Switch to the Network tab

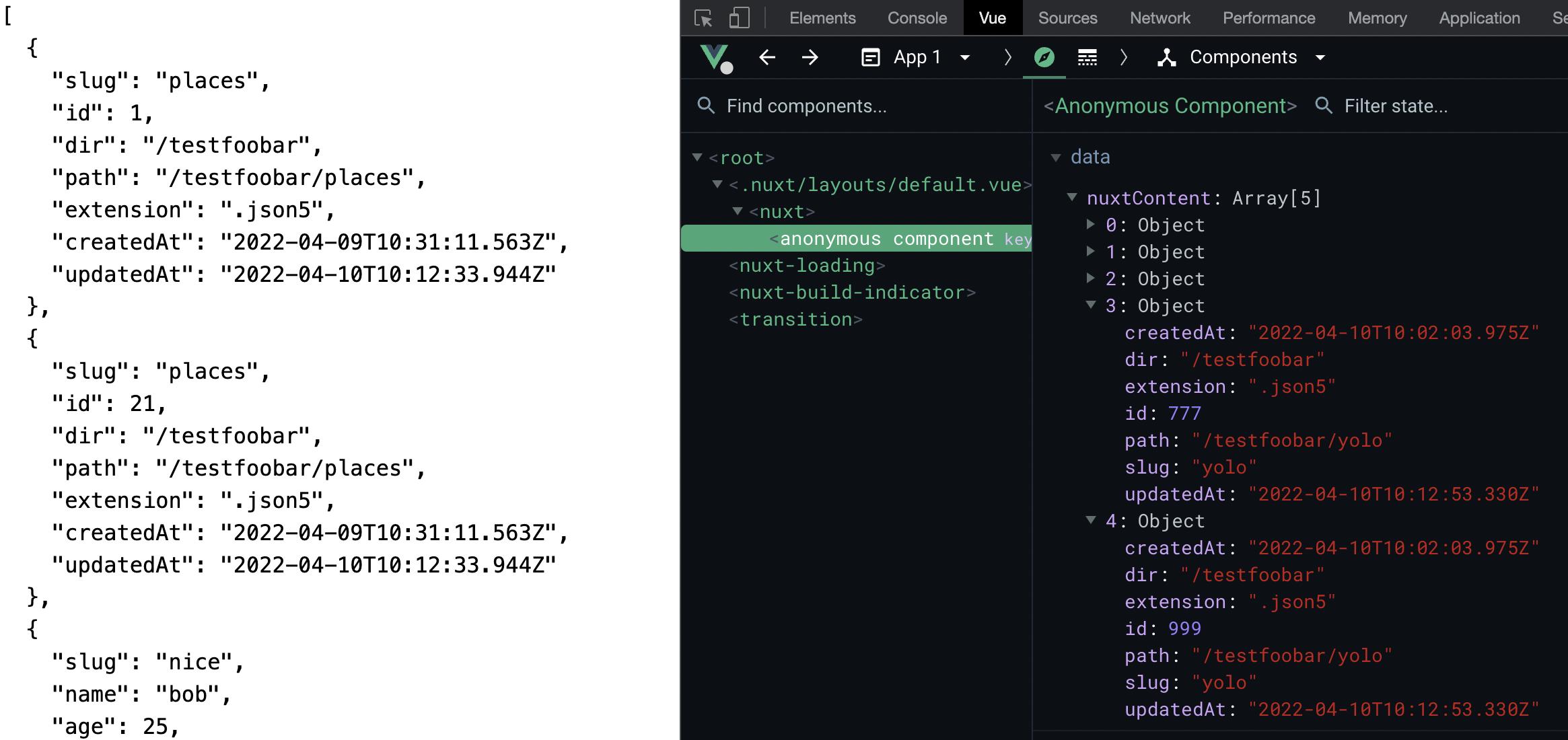tap(1160, 18)
